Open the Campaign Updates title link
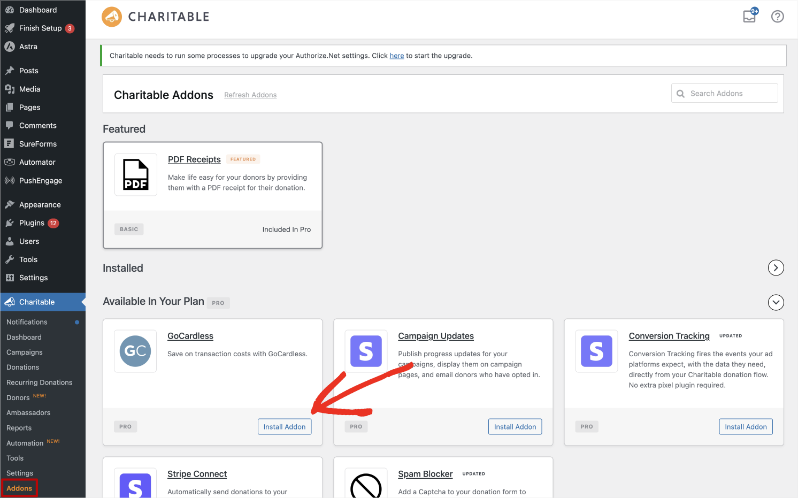 (x=436, y=336)
